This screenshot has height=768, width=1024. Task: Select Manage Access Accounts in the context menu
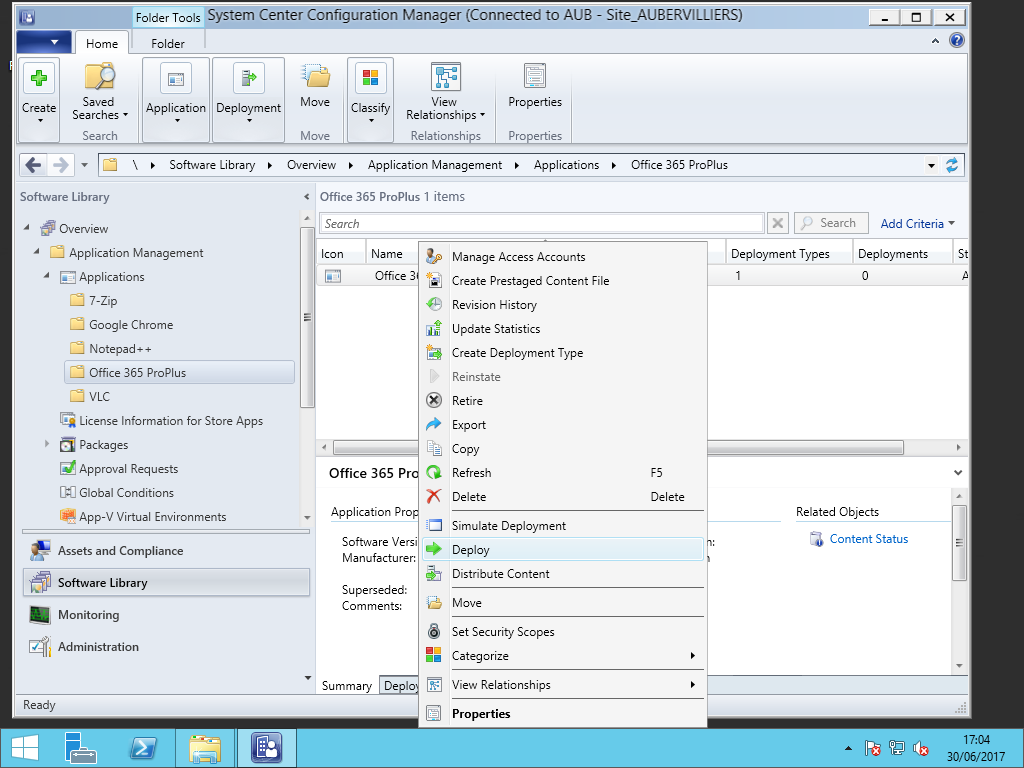(563, 257)
